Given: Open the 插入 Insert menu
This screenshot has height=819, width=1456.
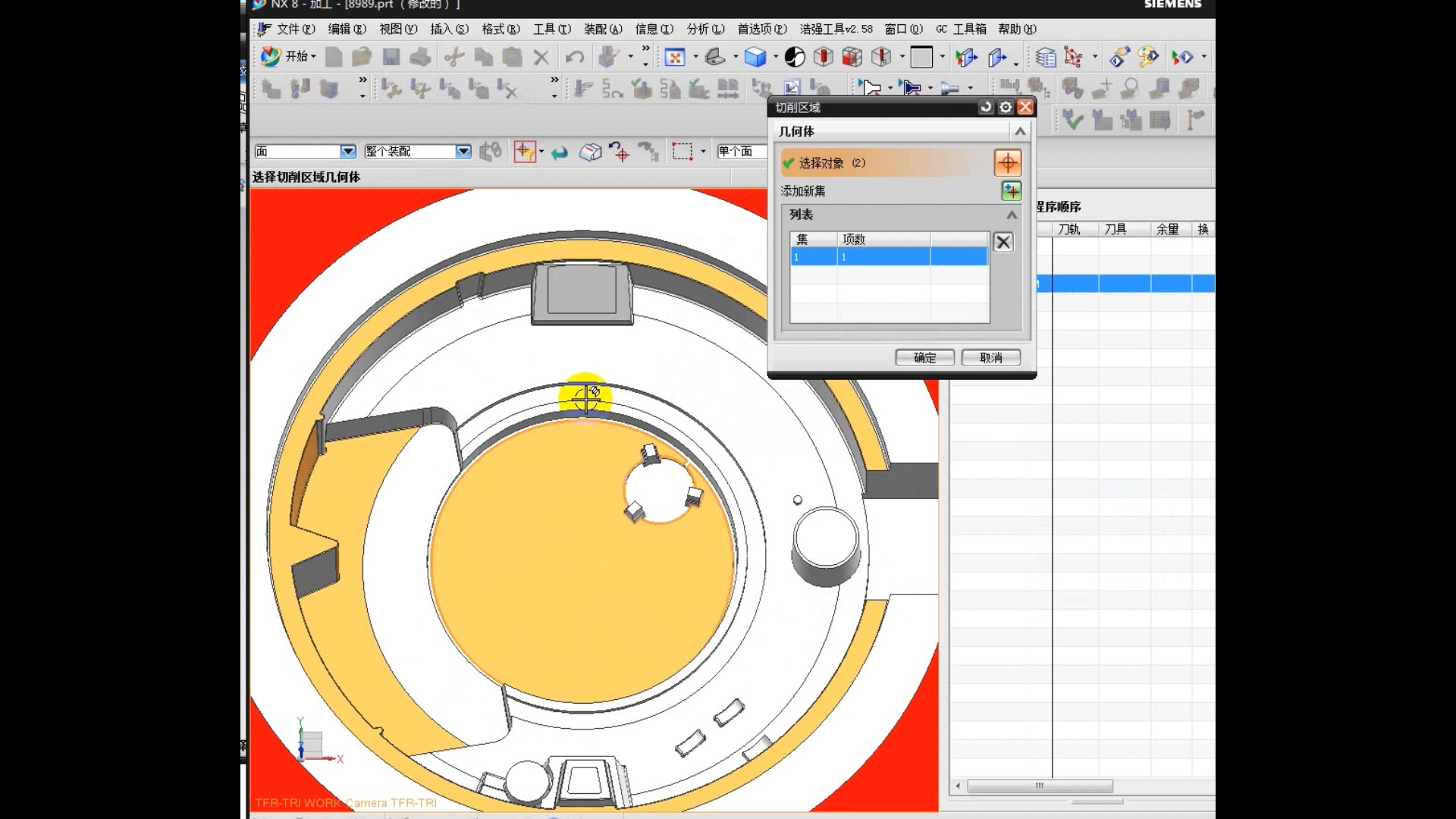Looking at the screenshot, I should coord(450,29).
